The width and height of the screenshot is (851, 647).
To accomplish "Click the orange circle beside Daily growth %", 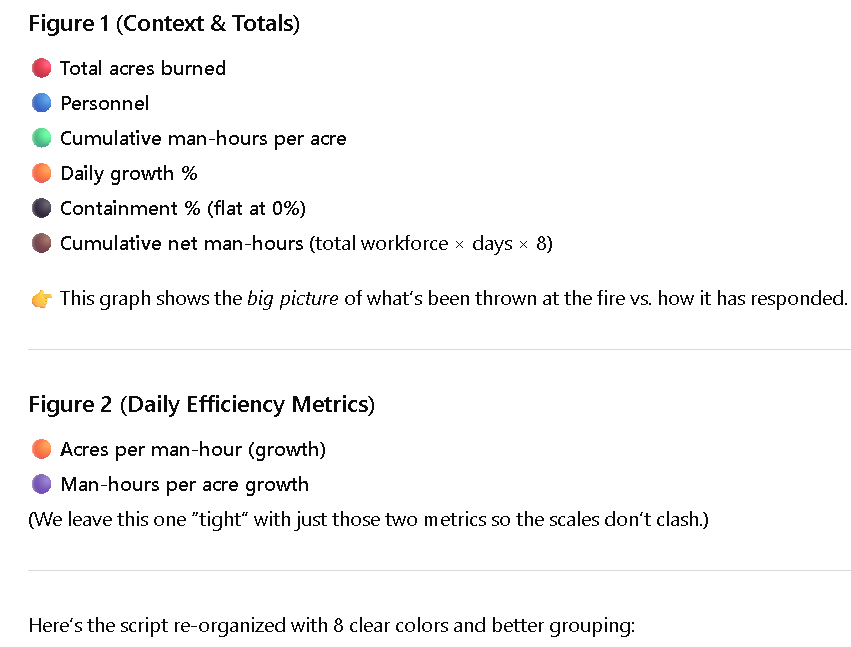I will point(41,173).
